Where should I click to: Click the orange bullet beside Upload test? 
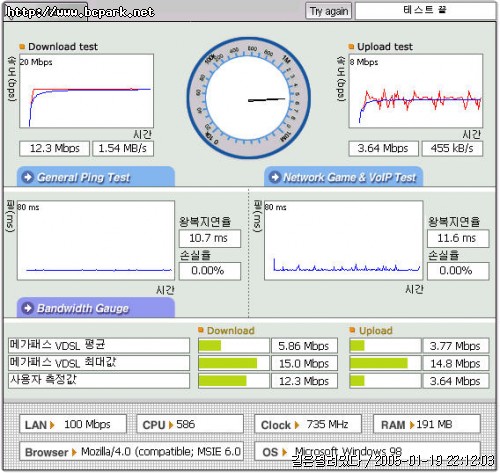(351, 47)
